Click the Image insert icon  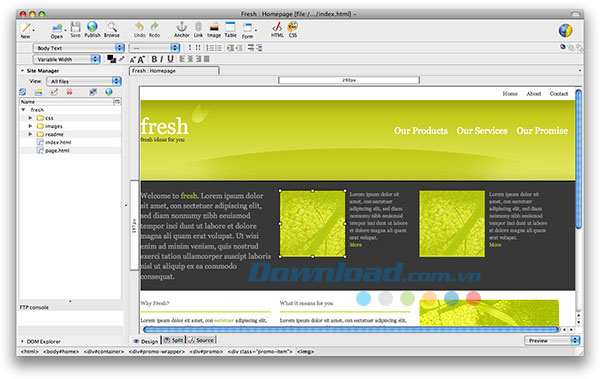tap(214, 27)
